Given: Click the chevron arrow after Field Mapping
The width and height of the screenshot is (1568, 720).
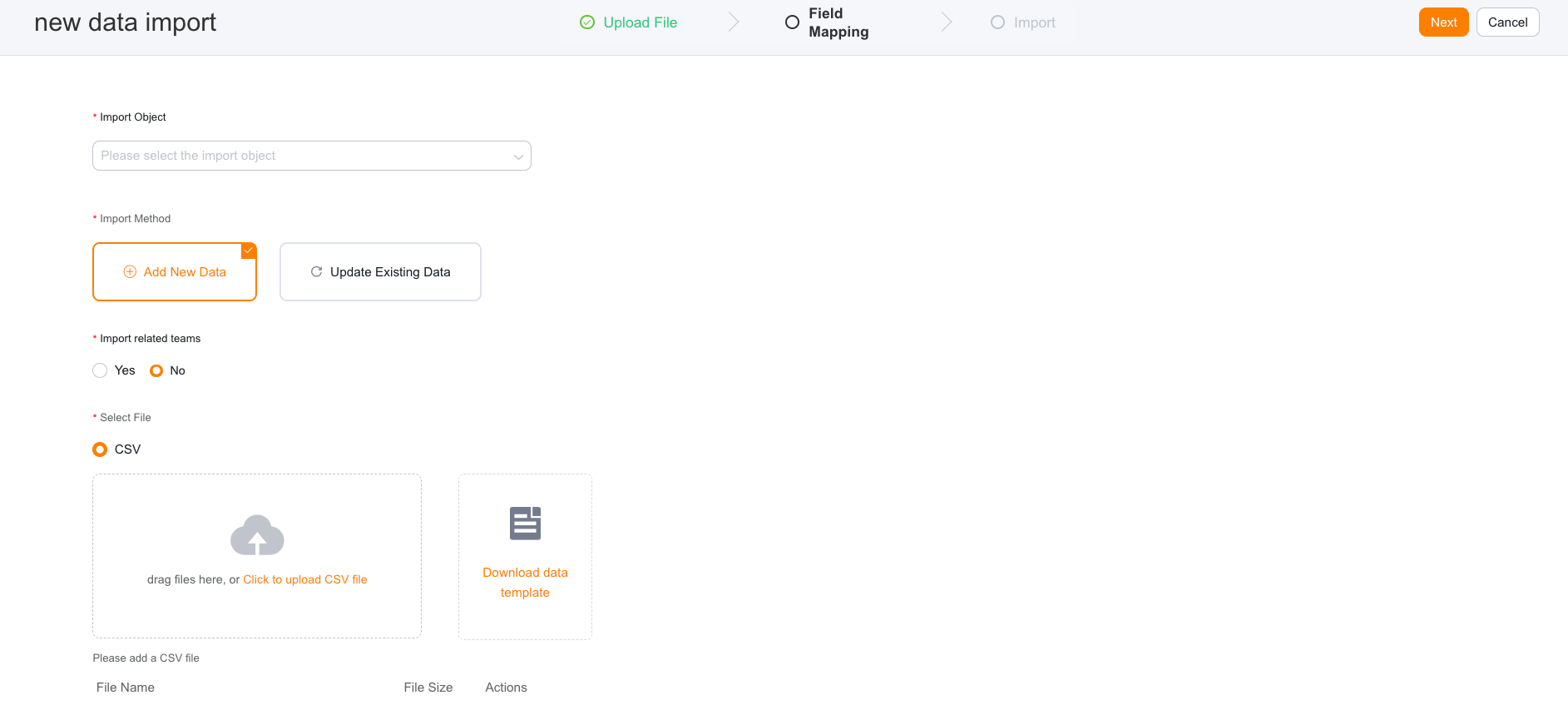Looking at the screenshot, I should click(x=947, y=22).
